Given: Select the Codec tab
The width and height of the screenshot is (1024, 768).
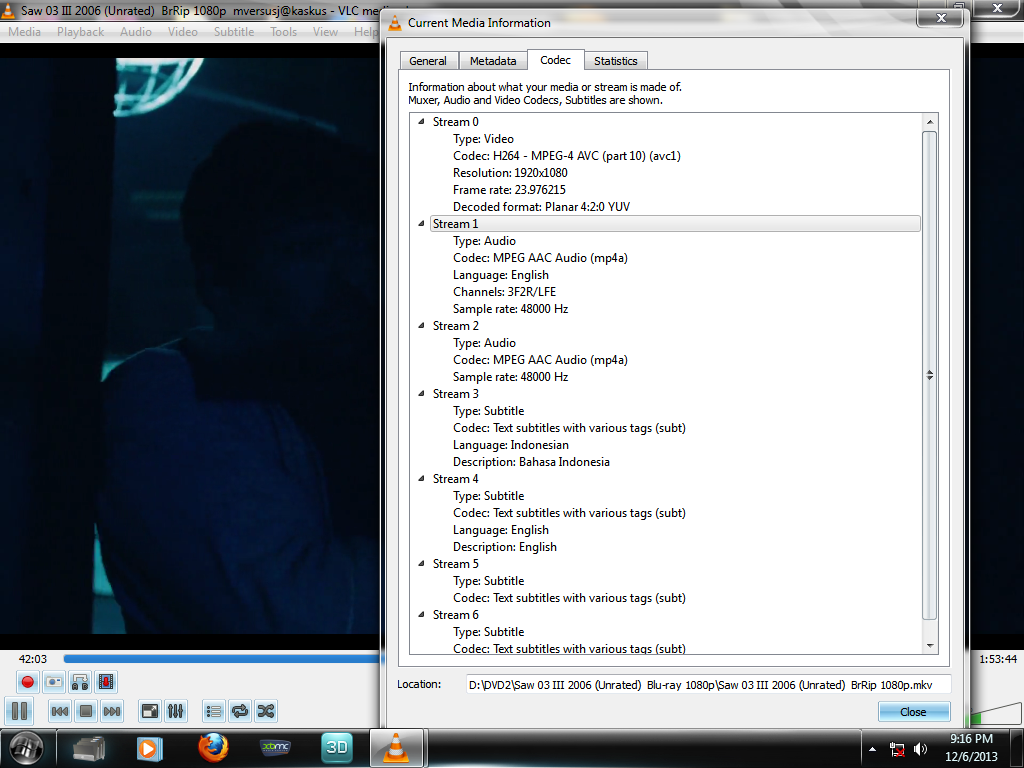Looking at the screenshot, I should pos(556,60).
